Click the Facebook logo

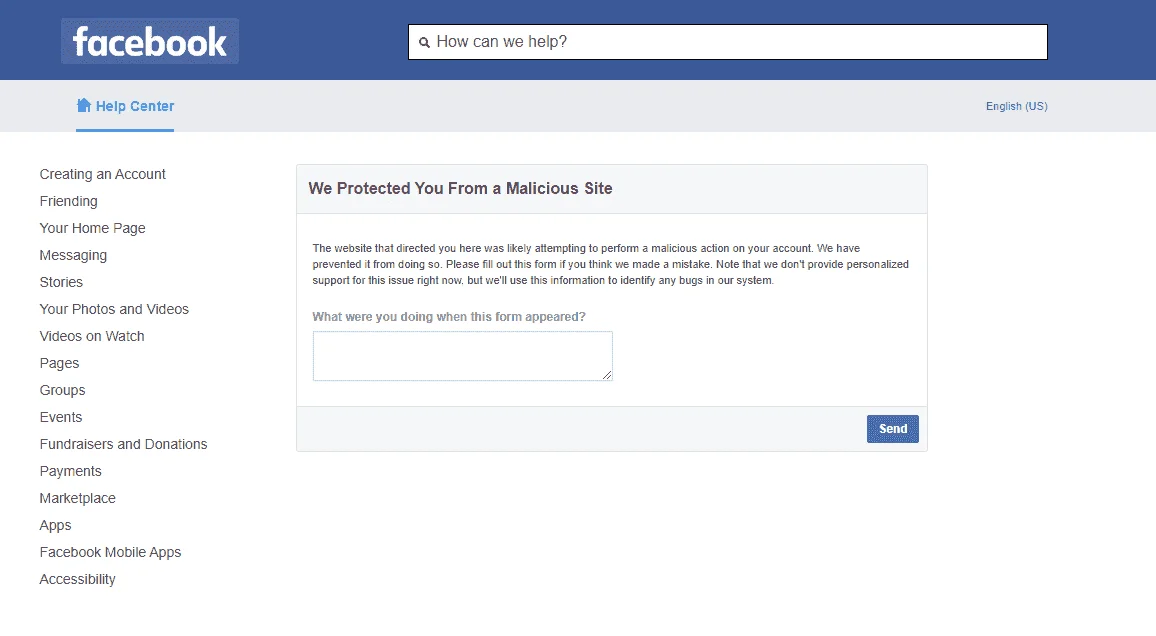pyautogui.click(x=150, y=41)
